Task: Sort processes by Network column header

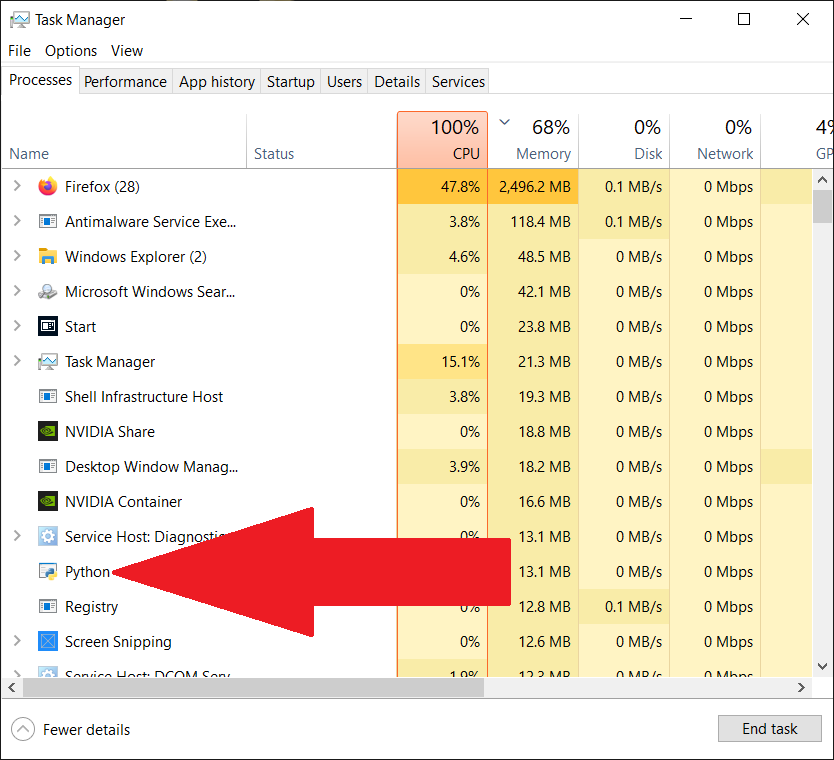Action: (715, 140)
